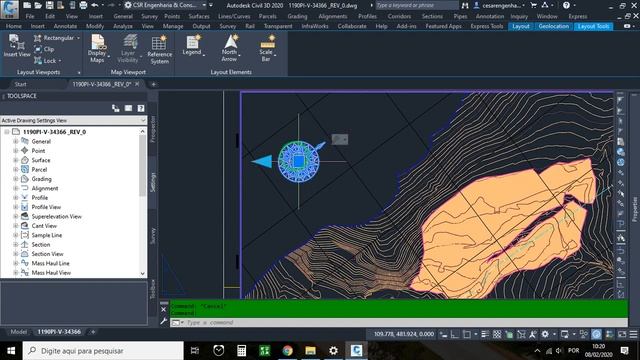The width and height of the screenshot is (640, 360).
Task: Open the Alignments menu
Action: click(333, 16)
